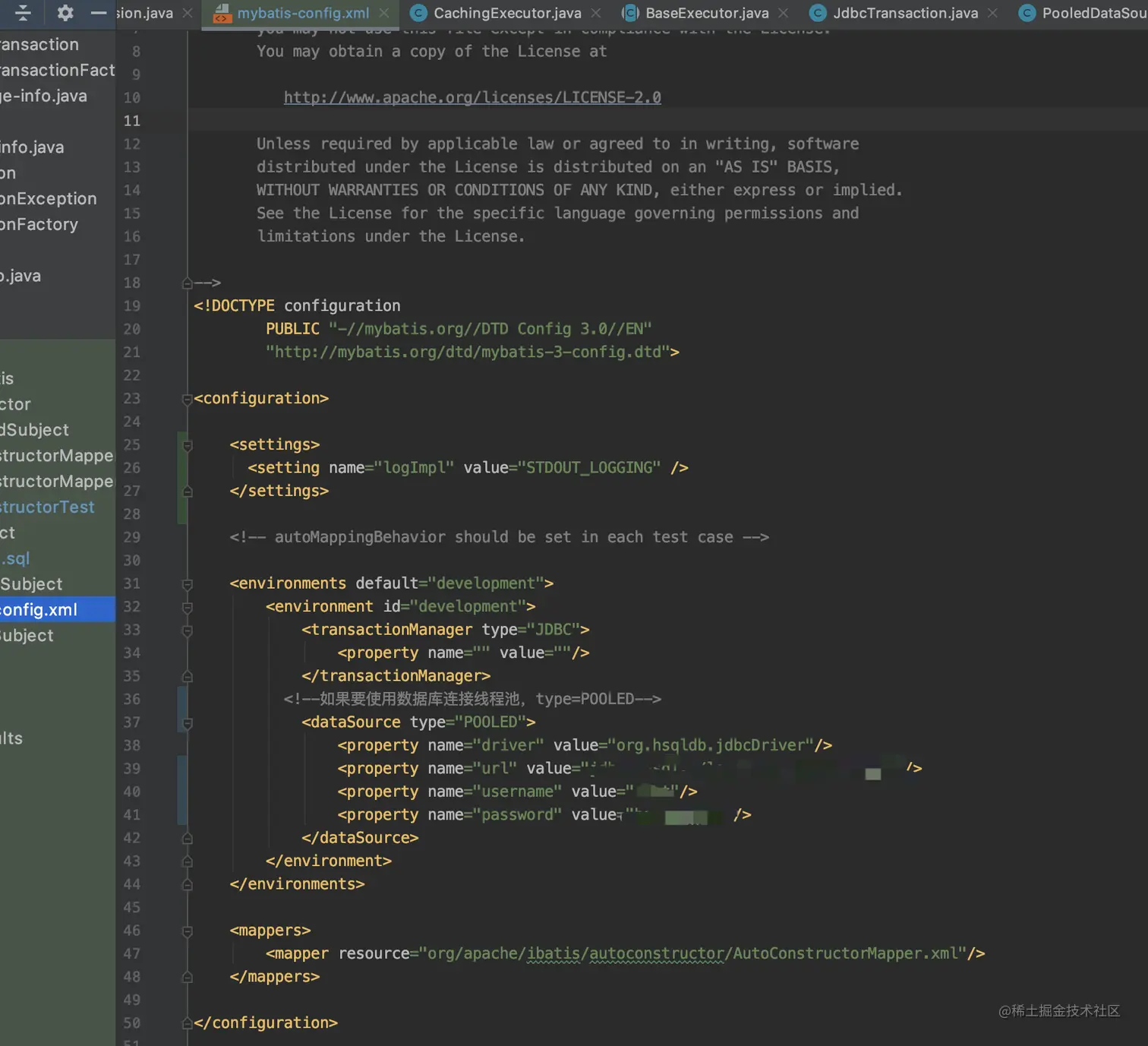Image resolution: width=1148 pixels, height=1046 pixels.
Task: Collapse the <configuration> block fold marker
Action: coord(187,399)
